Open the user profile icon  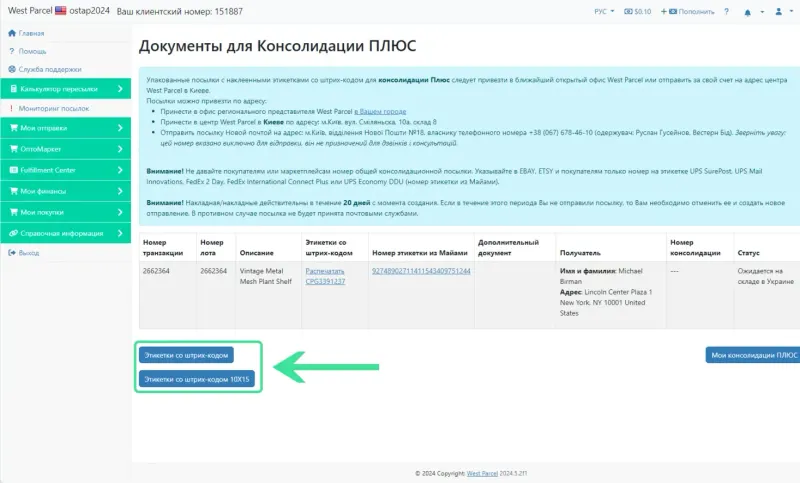pyautogui.click(x=779, y=11)
